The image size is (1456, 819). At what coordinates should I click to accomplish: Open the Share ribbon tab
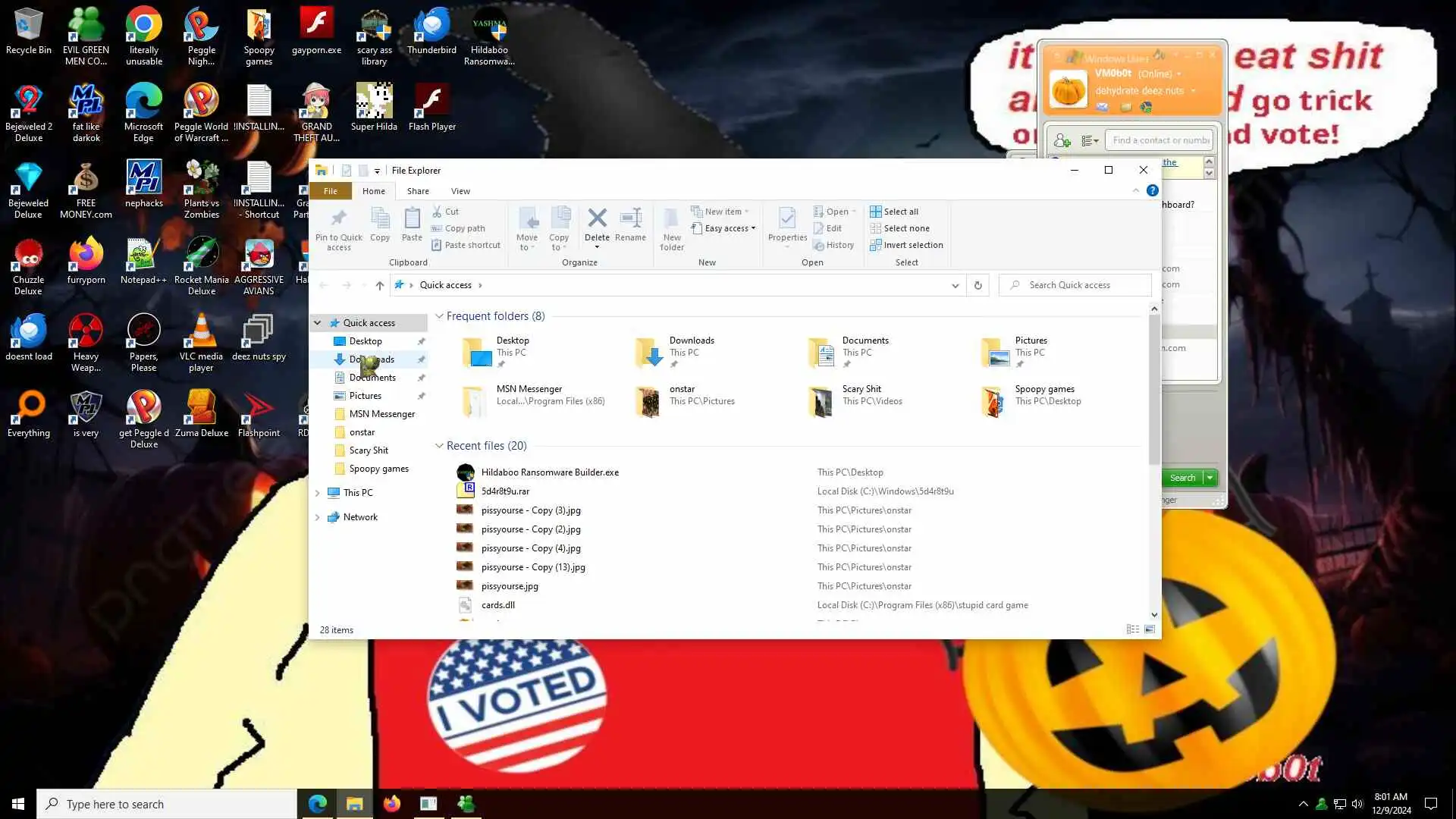pyautogui.click(x=417, y=191)
